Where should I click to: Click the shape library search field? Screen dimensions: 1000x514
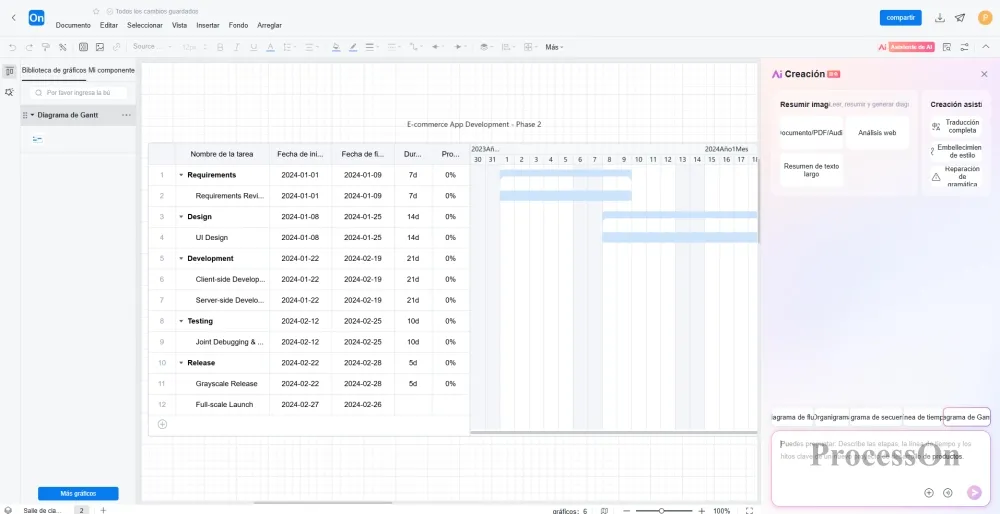click(x=78, y=92)
